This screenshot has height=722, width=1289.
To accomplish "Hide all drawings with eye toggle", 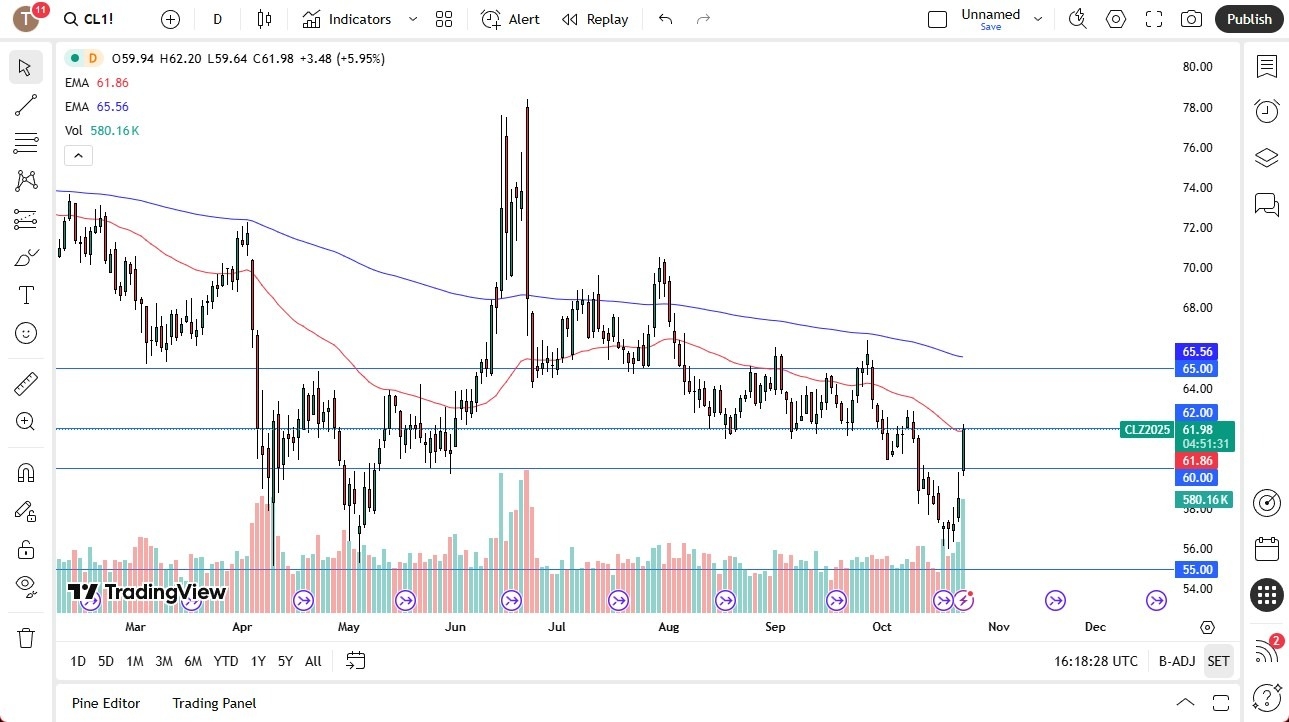I will (25, 587).
